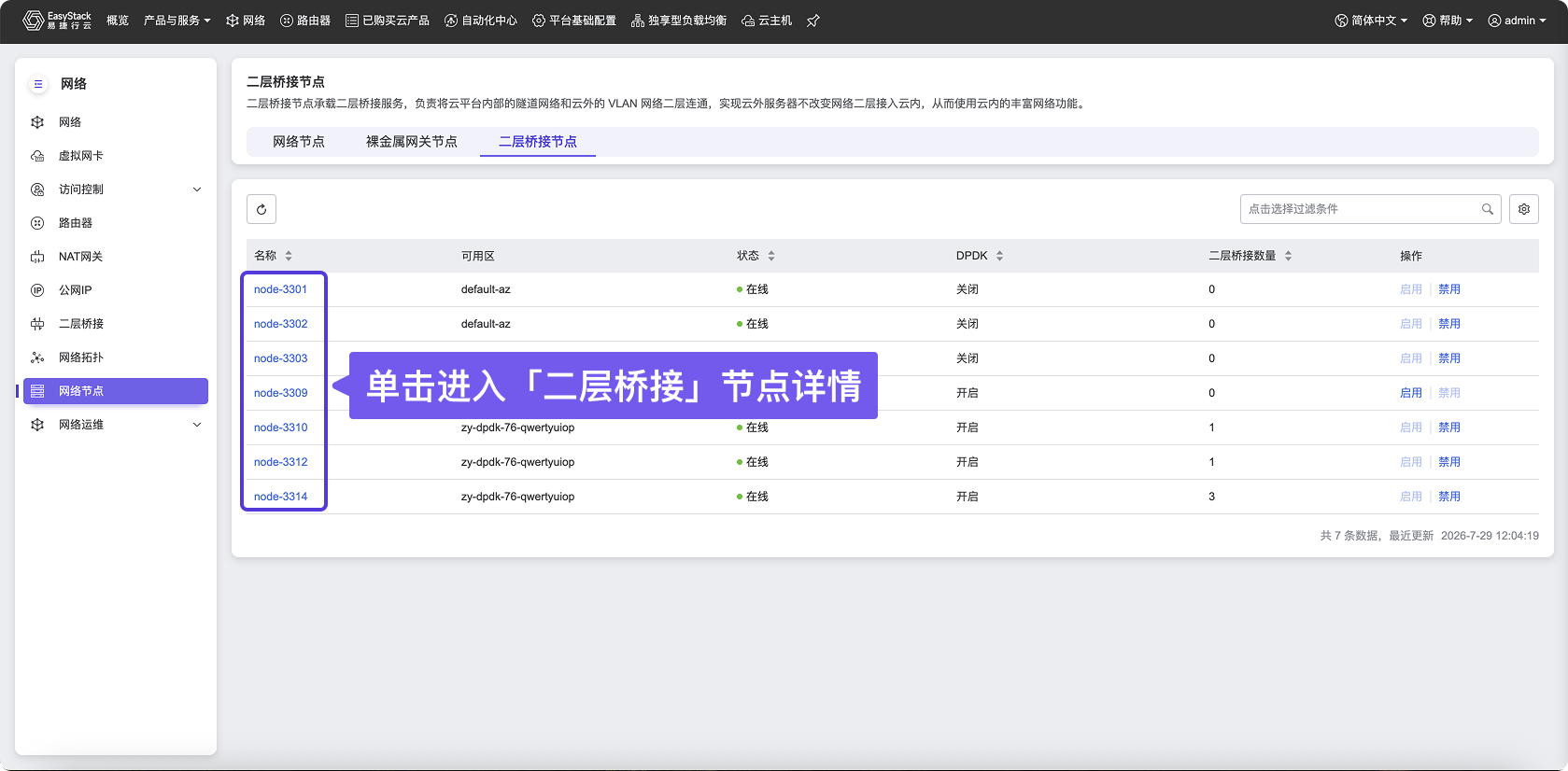Switch to the 二层桥接节点 tab
1568x771 pixels.
click(x=538, y=142)
